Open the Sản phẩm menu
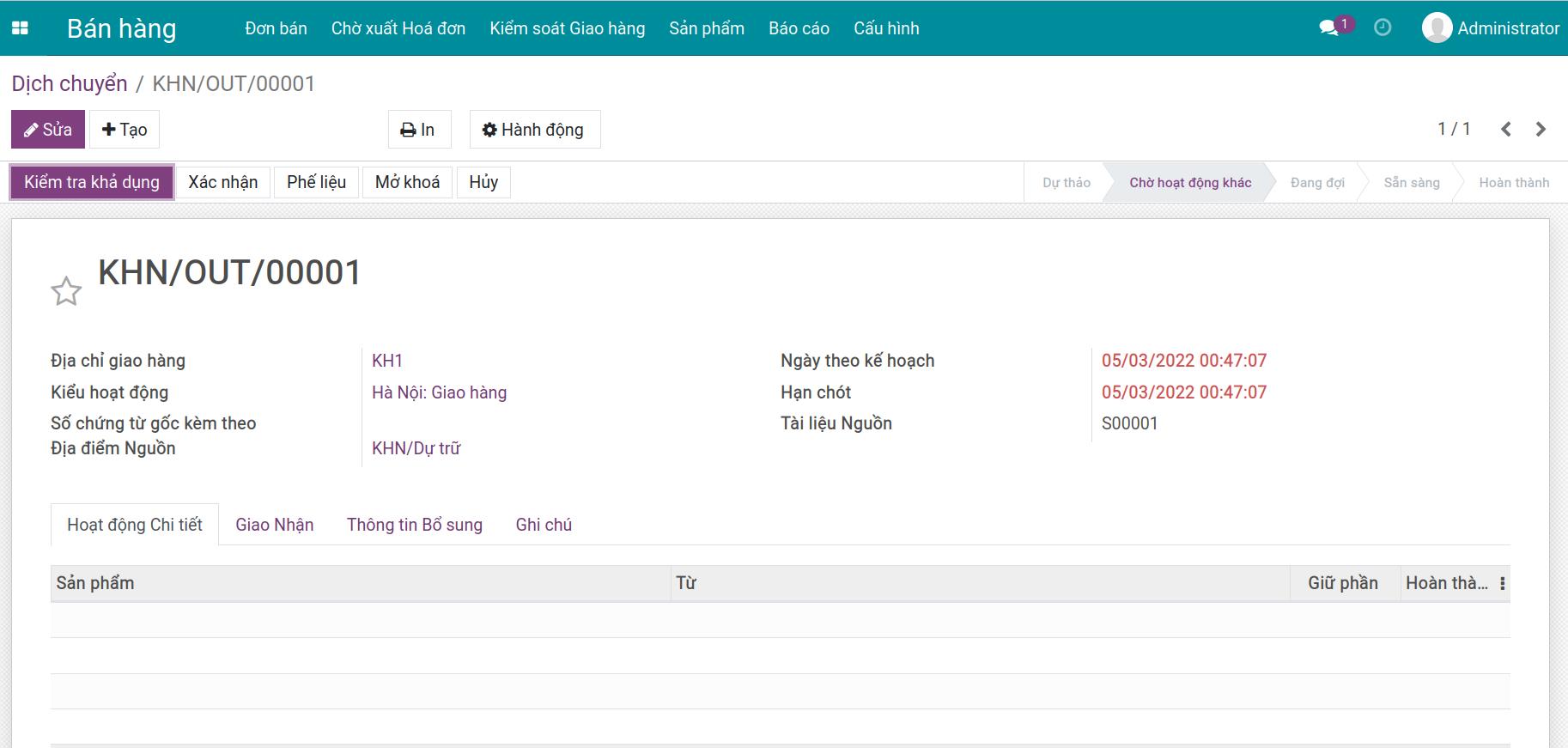This screenshot has height=748, width=1568. click(706, 28)
